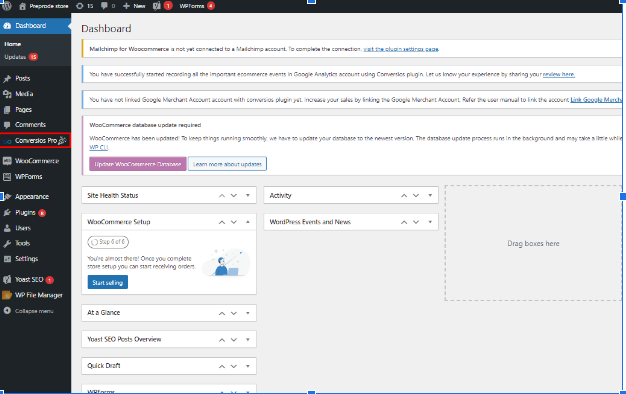
Task: Open the comments bubble in admin bar
Action: tap(108, 6)
